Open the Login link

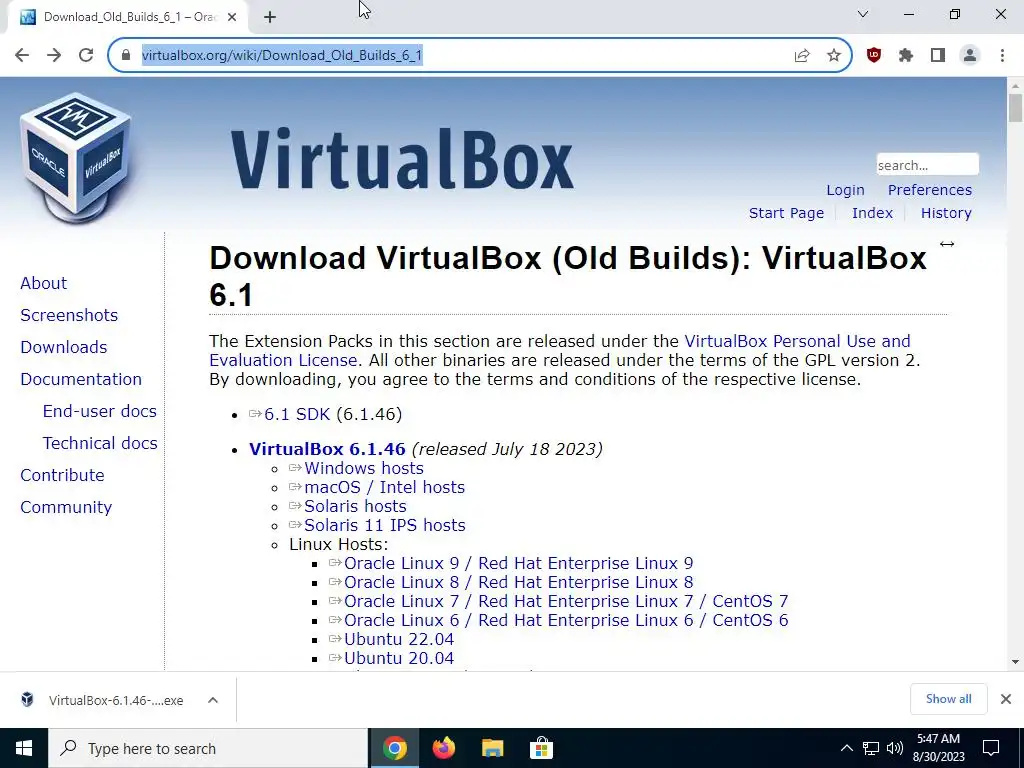click(845, 190)
